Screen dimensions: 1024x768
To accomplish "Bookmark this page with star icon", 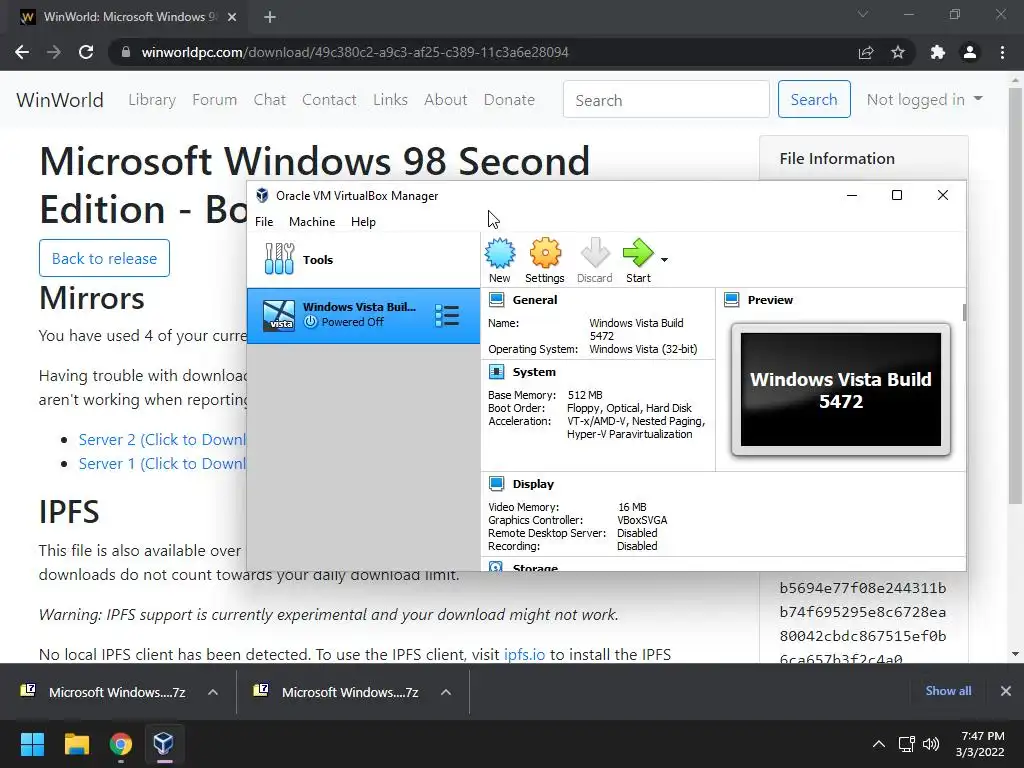I will point(898,52).
